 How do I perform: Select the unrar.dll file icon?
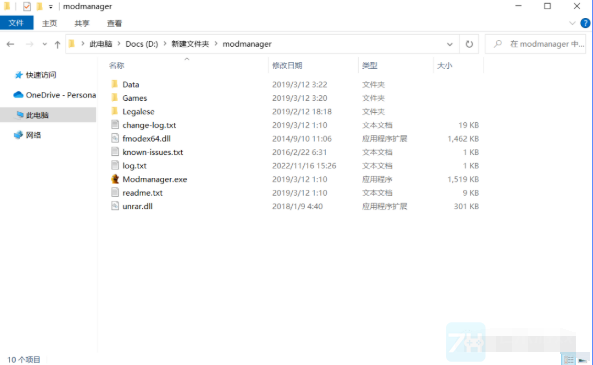pyautogui.click(x=115, y=206)
